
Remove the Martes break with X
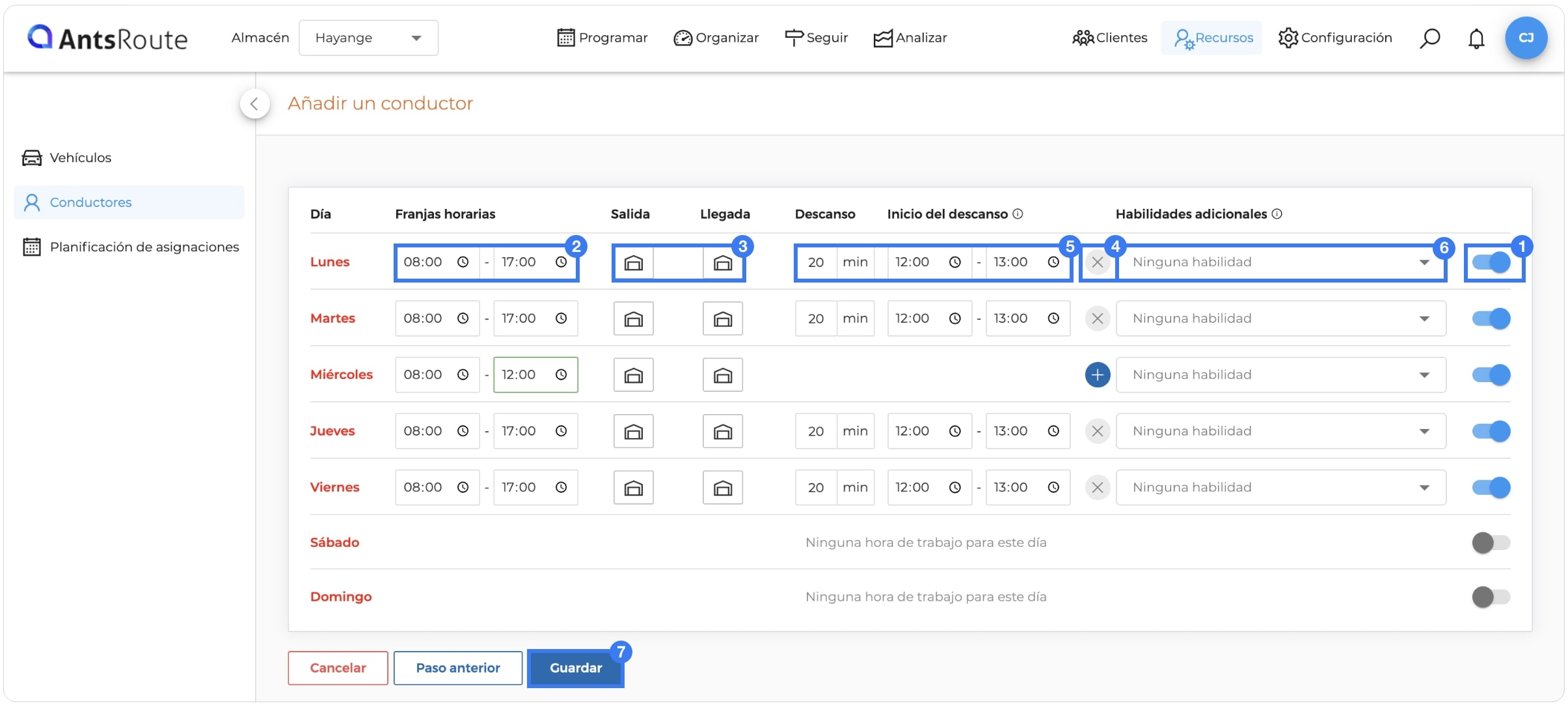tap(1097, 318)
